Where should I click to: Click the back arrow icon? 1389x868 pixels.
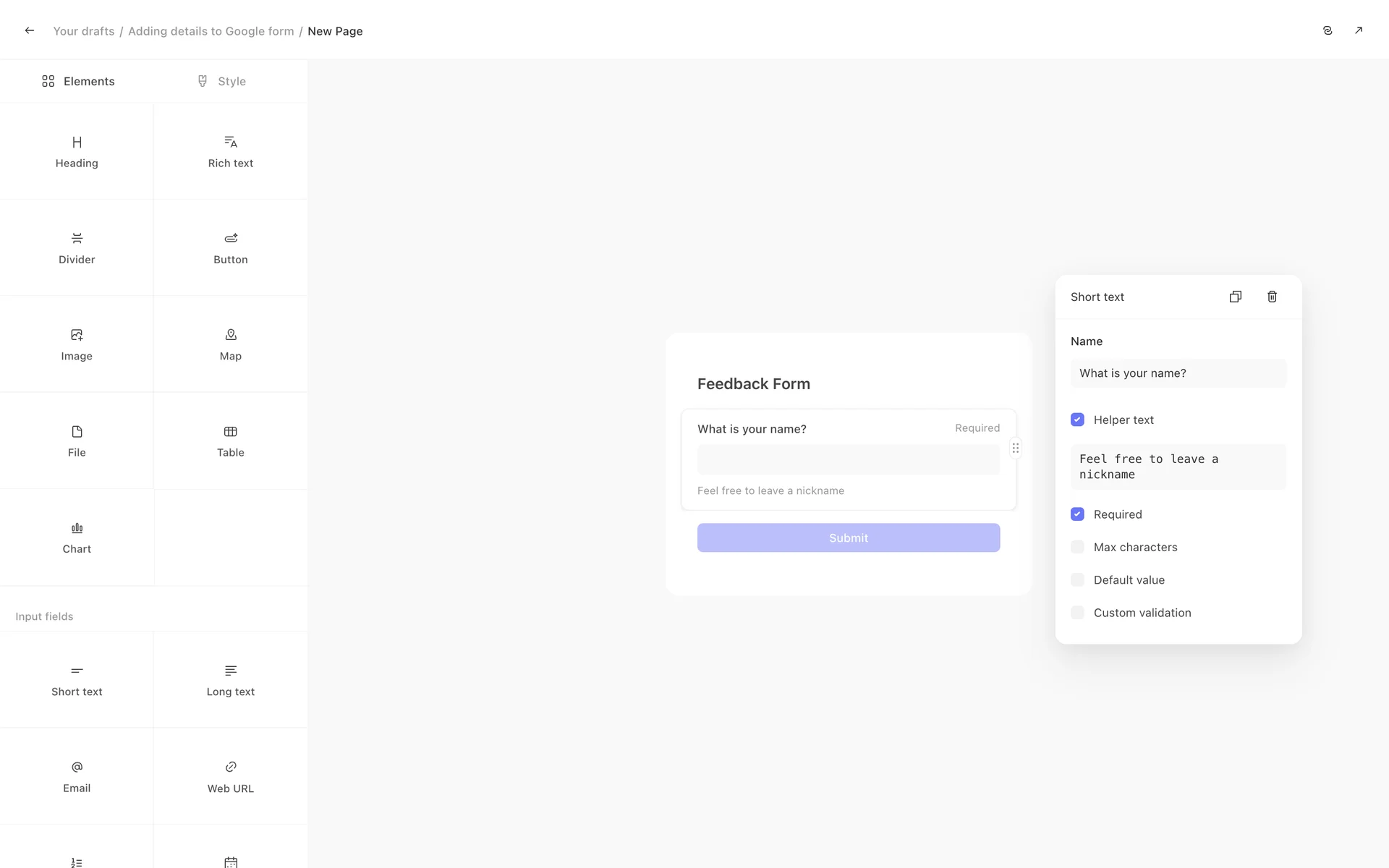pyautogui.click(x=30, y=30)
